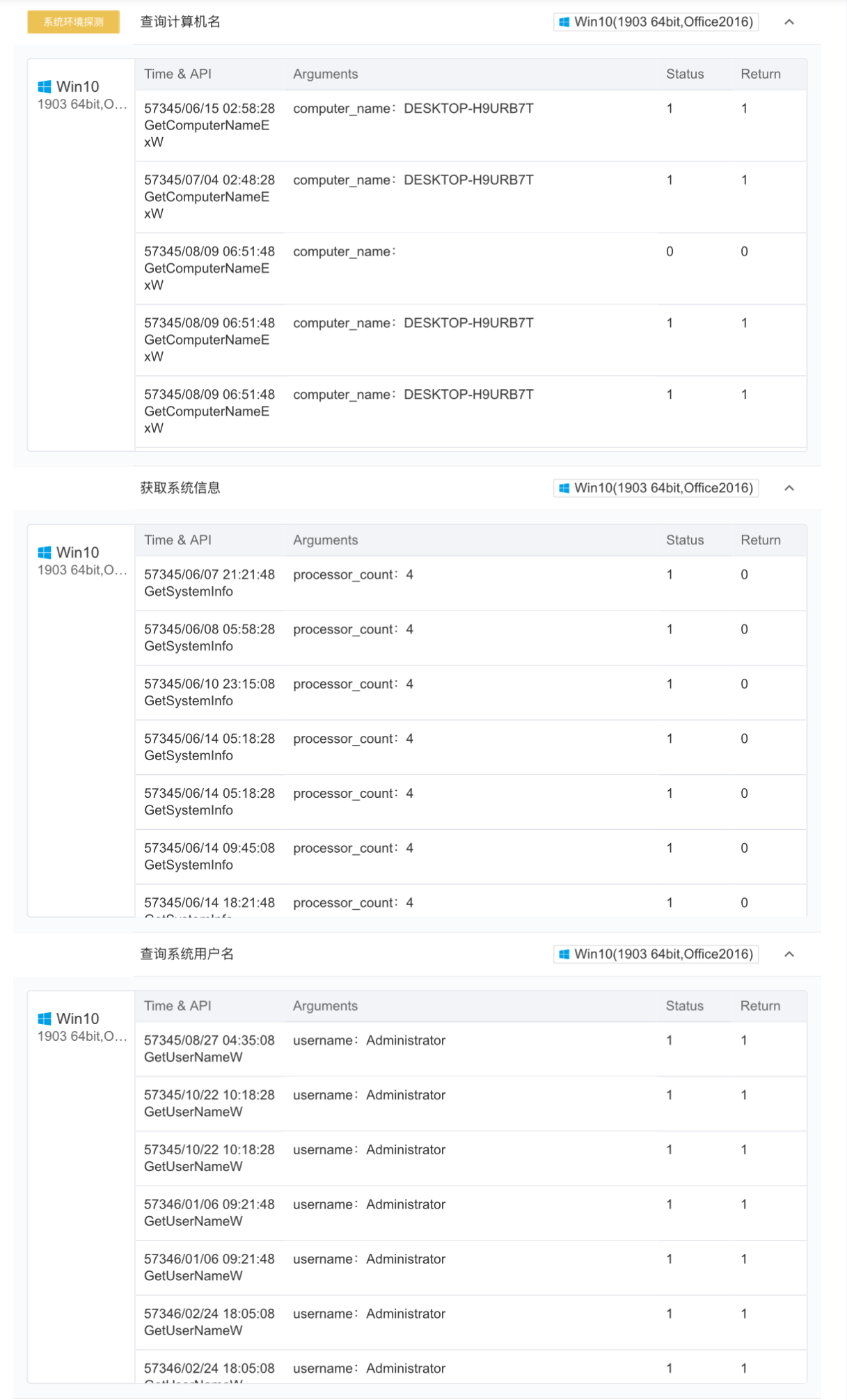
Task: Collapse the 查询系统用户名 section chevron
Action: click(x=789, y=954)
